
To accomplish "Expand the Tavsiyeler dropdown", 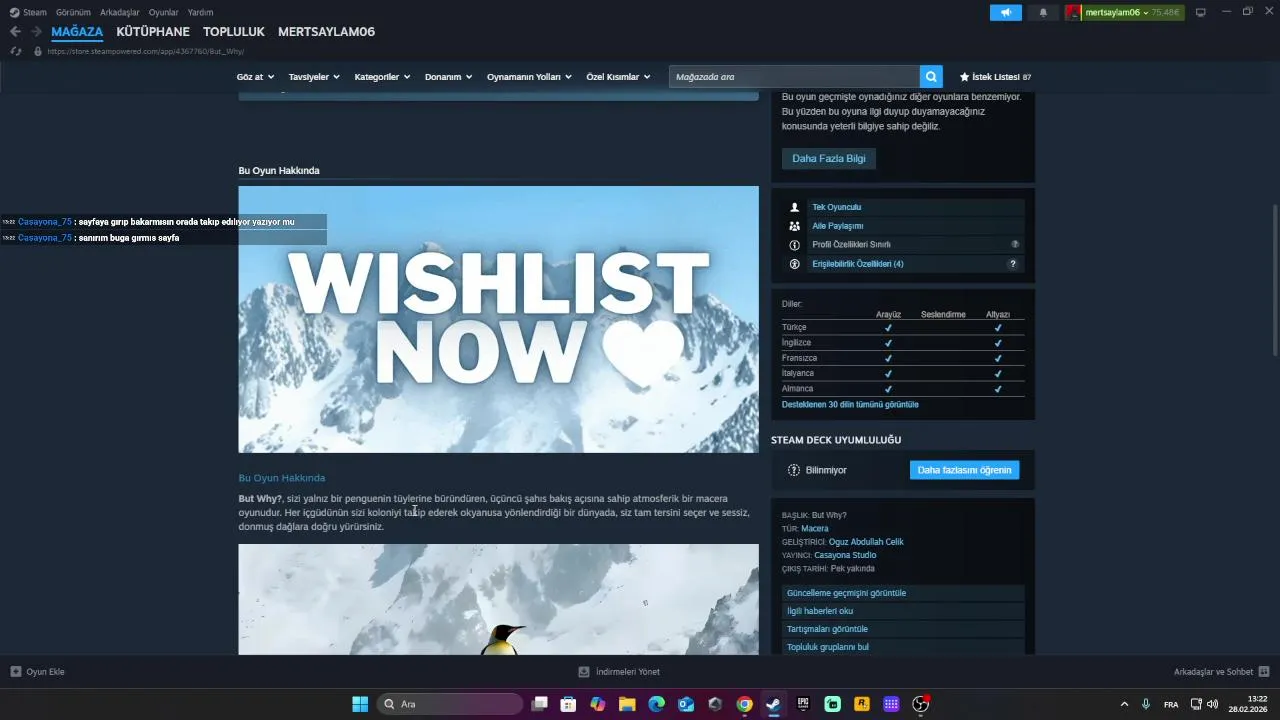I will (x=314, y=77).
